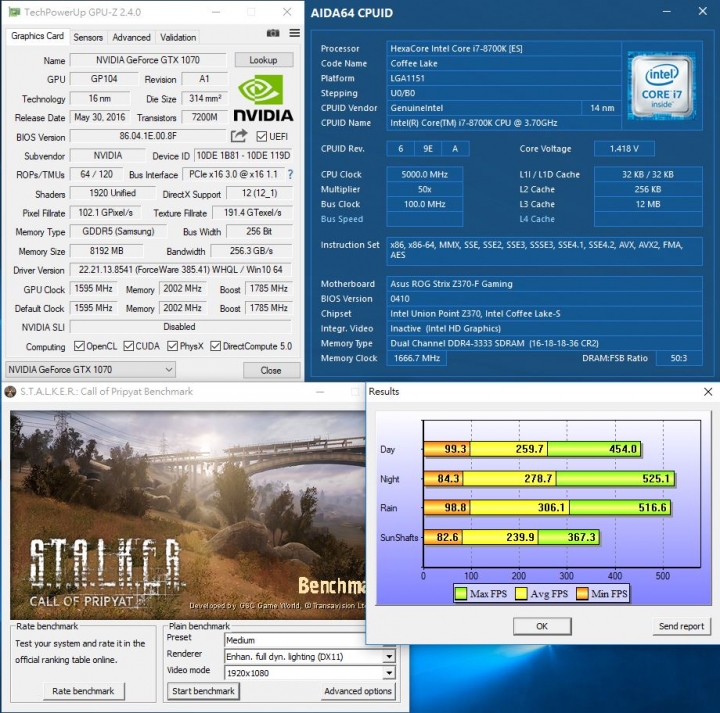
Task: Switch to the Graphics Card tab
Action: coord(37,36)
